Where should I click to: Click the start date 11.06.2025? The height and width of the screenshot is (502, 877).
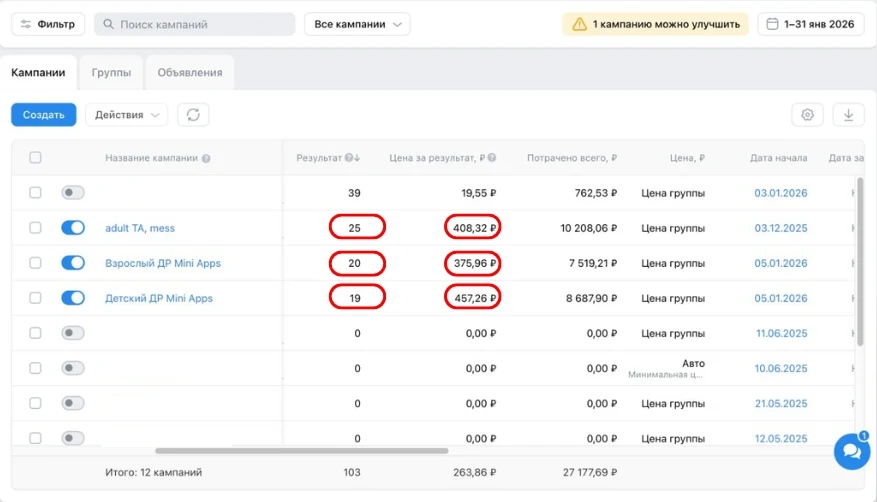[x=781, y=333]
